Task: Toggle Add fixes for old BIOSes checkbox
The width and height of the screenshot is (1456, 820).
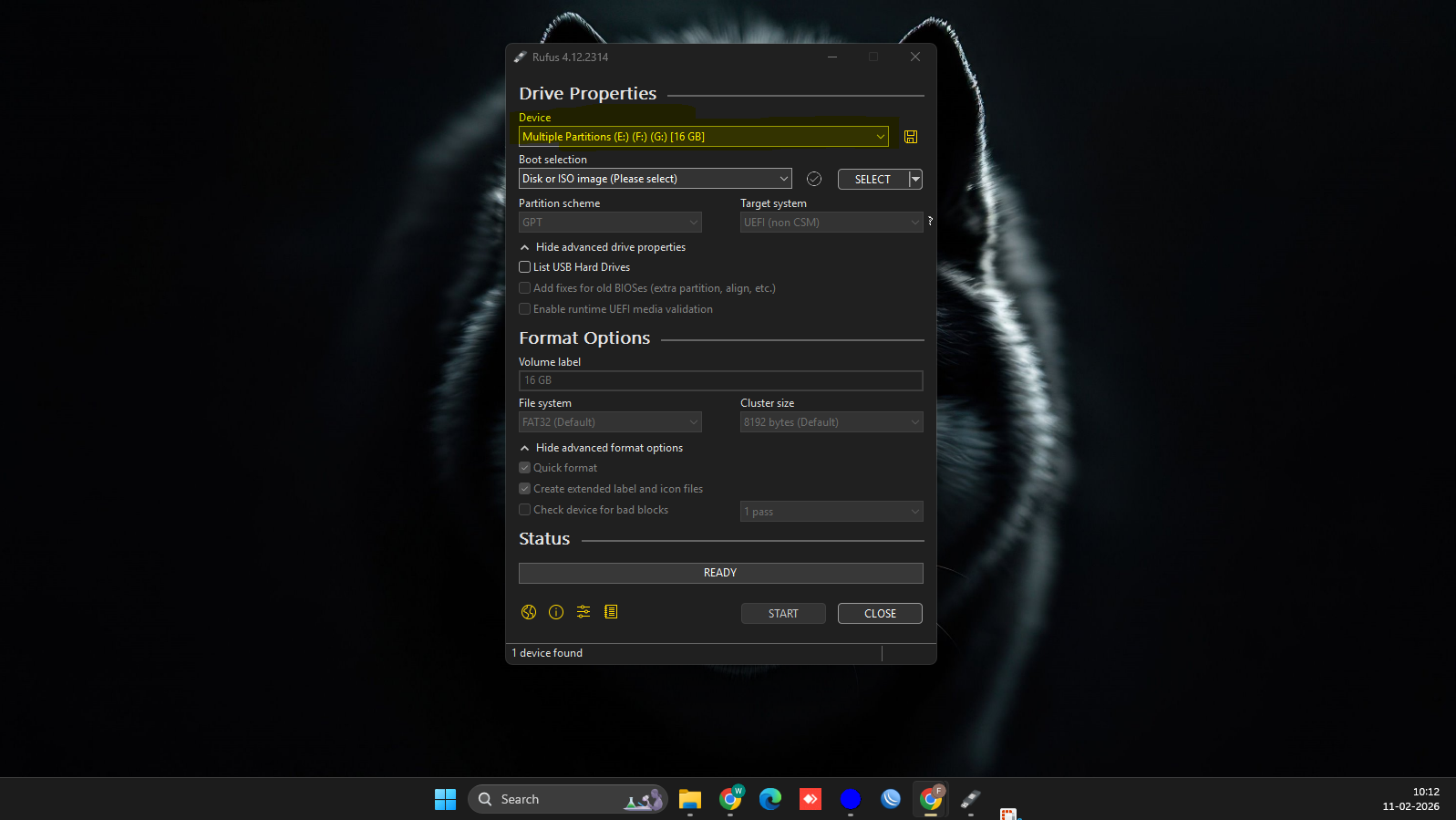Action: (525, 288)
